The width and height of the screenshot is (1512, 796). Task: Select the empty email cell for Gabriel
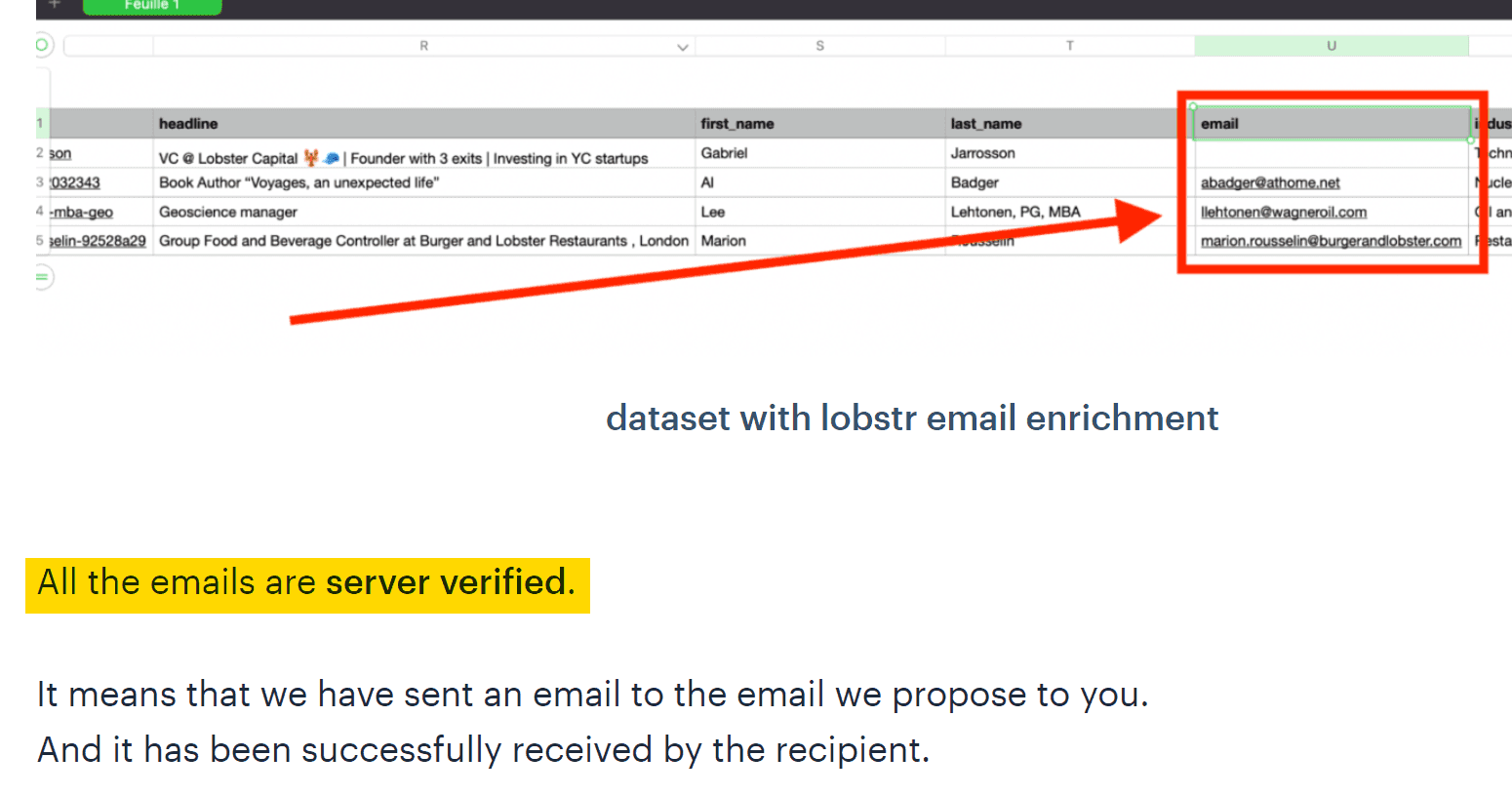coord(1332,153)
